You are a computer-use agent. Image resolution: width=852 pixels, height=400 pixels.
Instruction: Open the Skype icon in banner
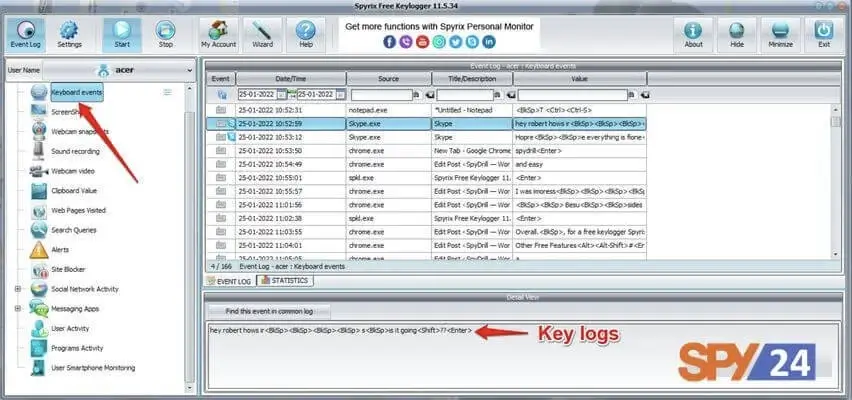tap(473, 42)
